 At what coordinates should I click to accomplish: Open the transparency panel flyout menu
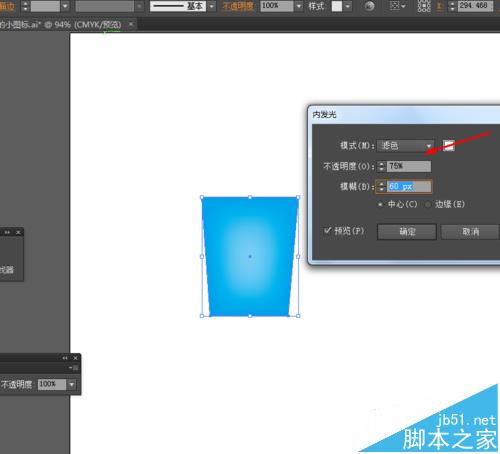75,368
